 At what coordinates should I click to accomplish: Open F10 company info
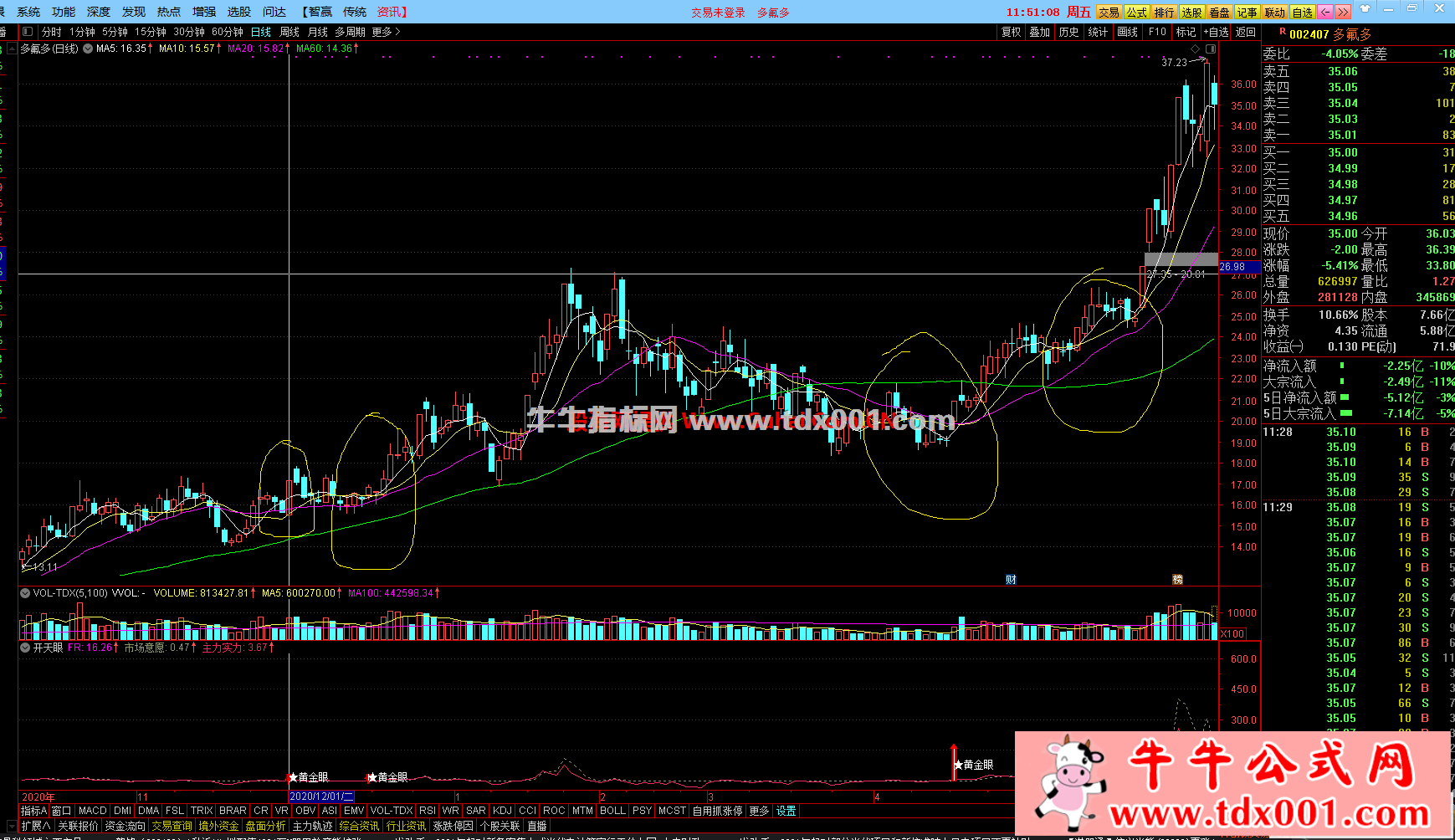(x=1157, y=32)
